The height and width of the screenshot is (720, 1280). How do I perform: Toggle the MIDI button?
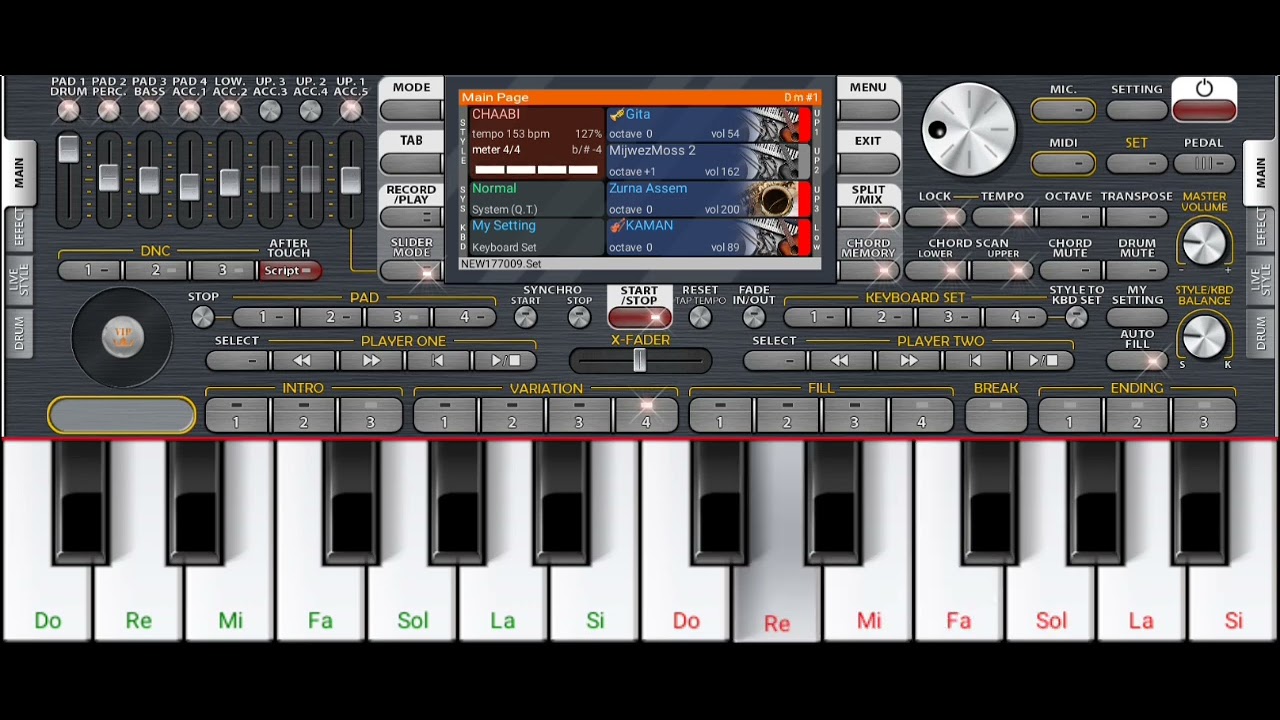tap(1063, 163)
